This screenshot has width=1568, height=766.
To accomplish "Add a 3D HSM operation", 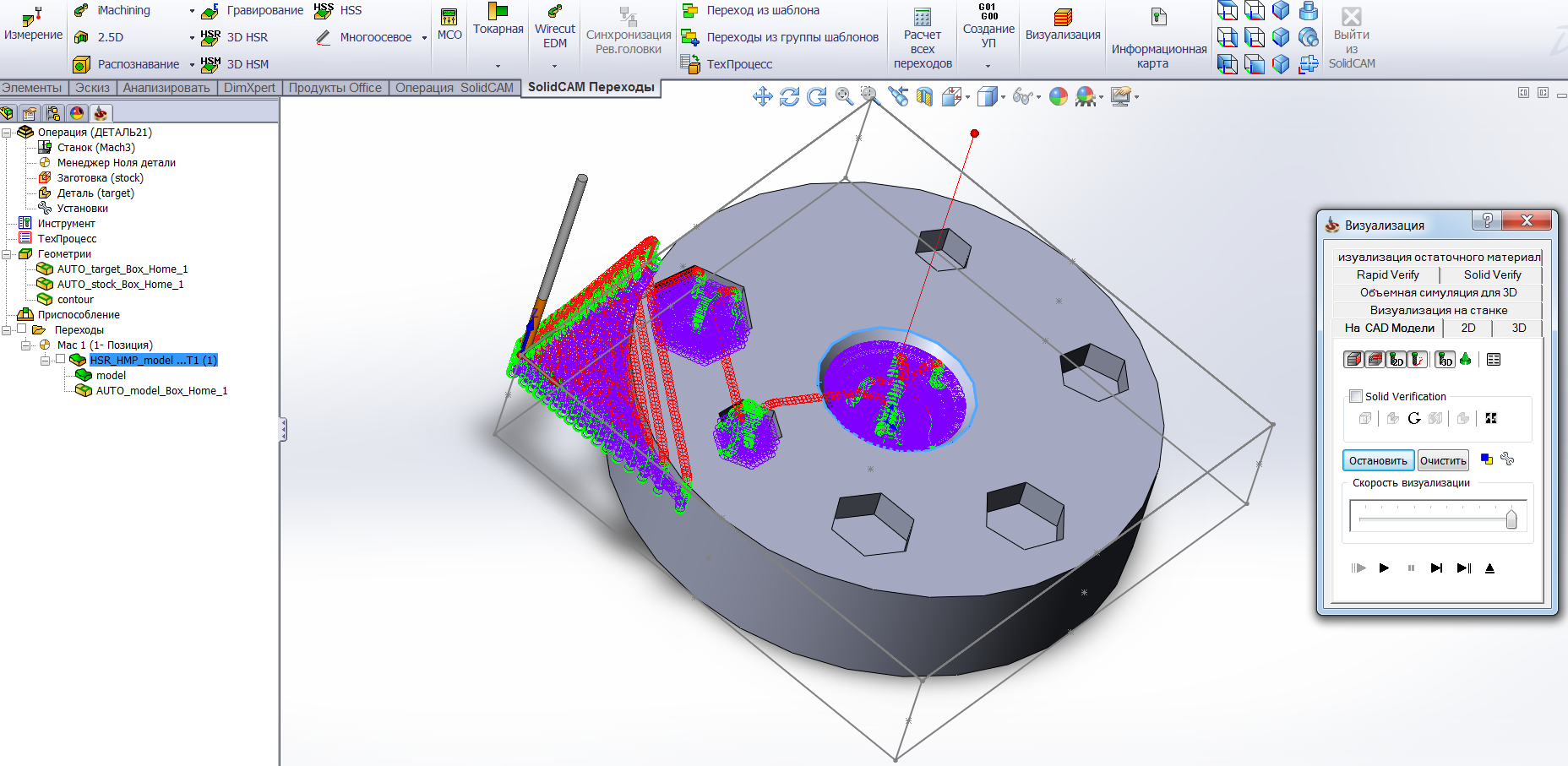I will pos(235,64).
